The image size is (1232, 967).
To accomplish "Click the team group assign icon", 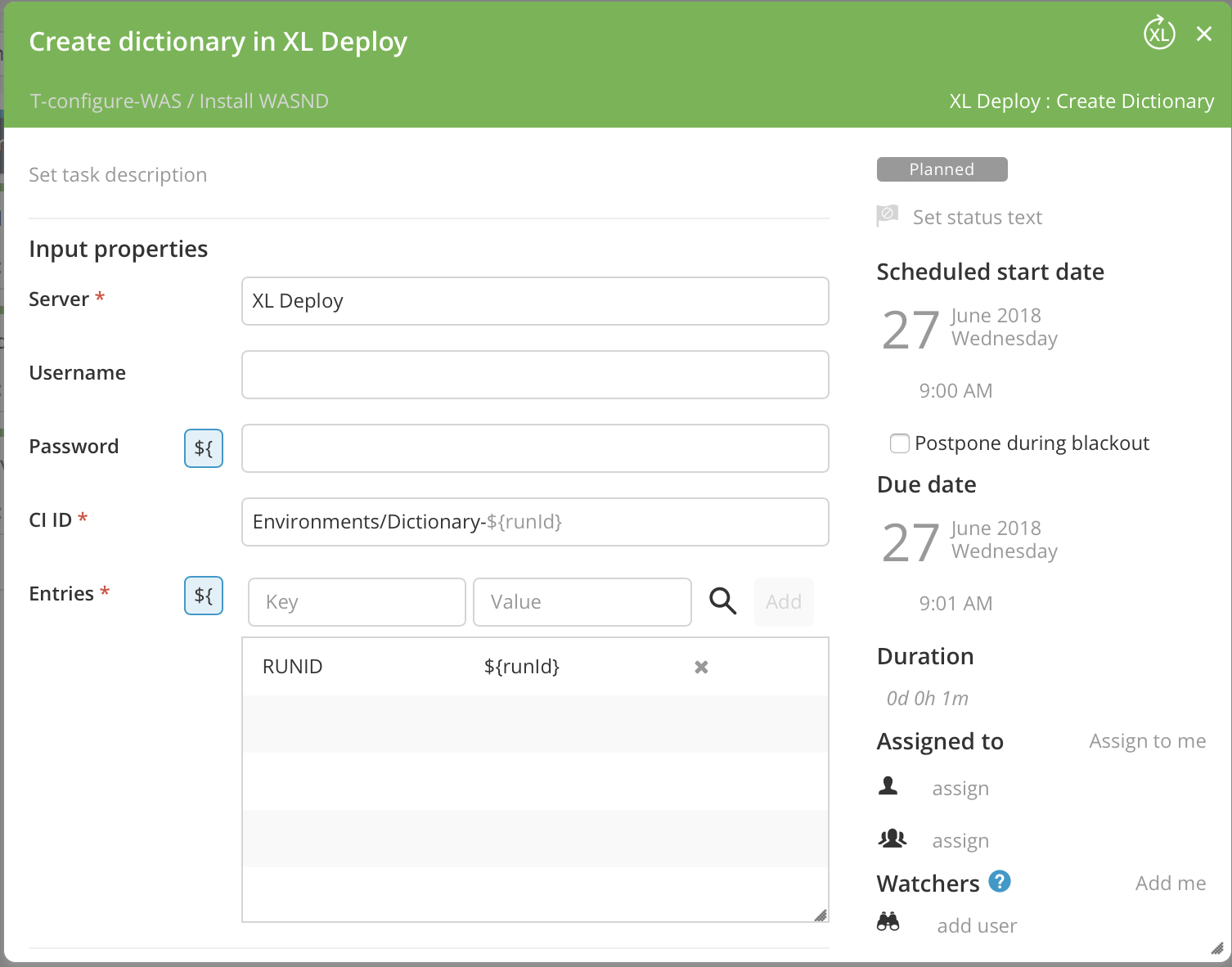I will 892,839.
